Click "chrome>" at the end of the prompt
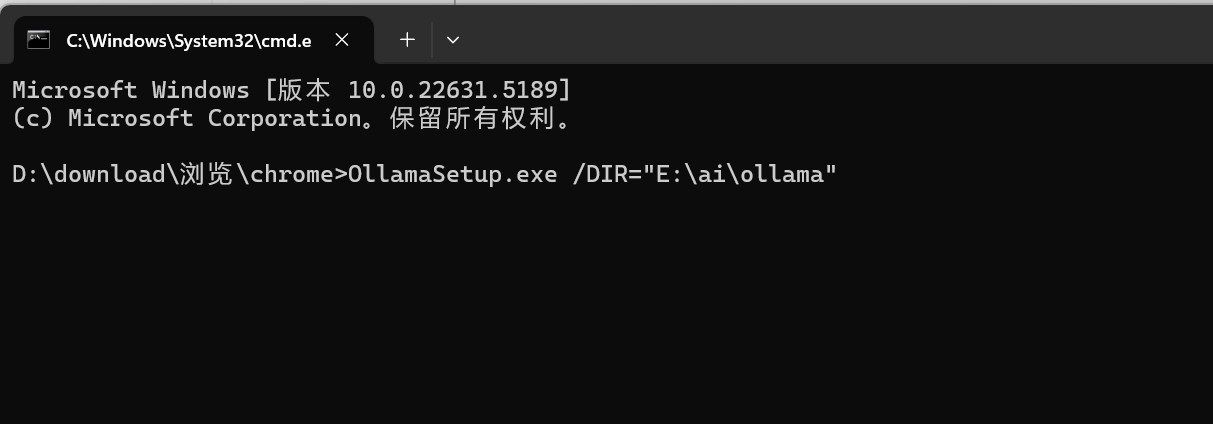 pos(298,174)
